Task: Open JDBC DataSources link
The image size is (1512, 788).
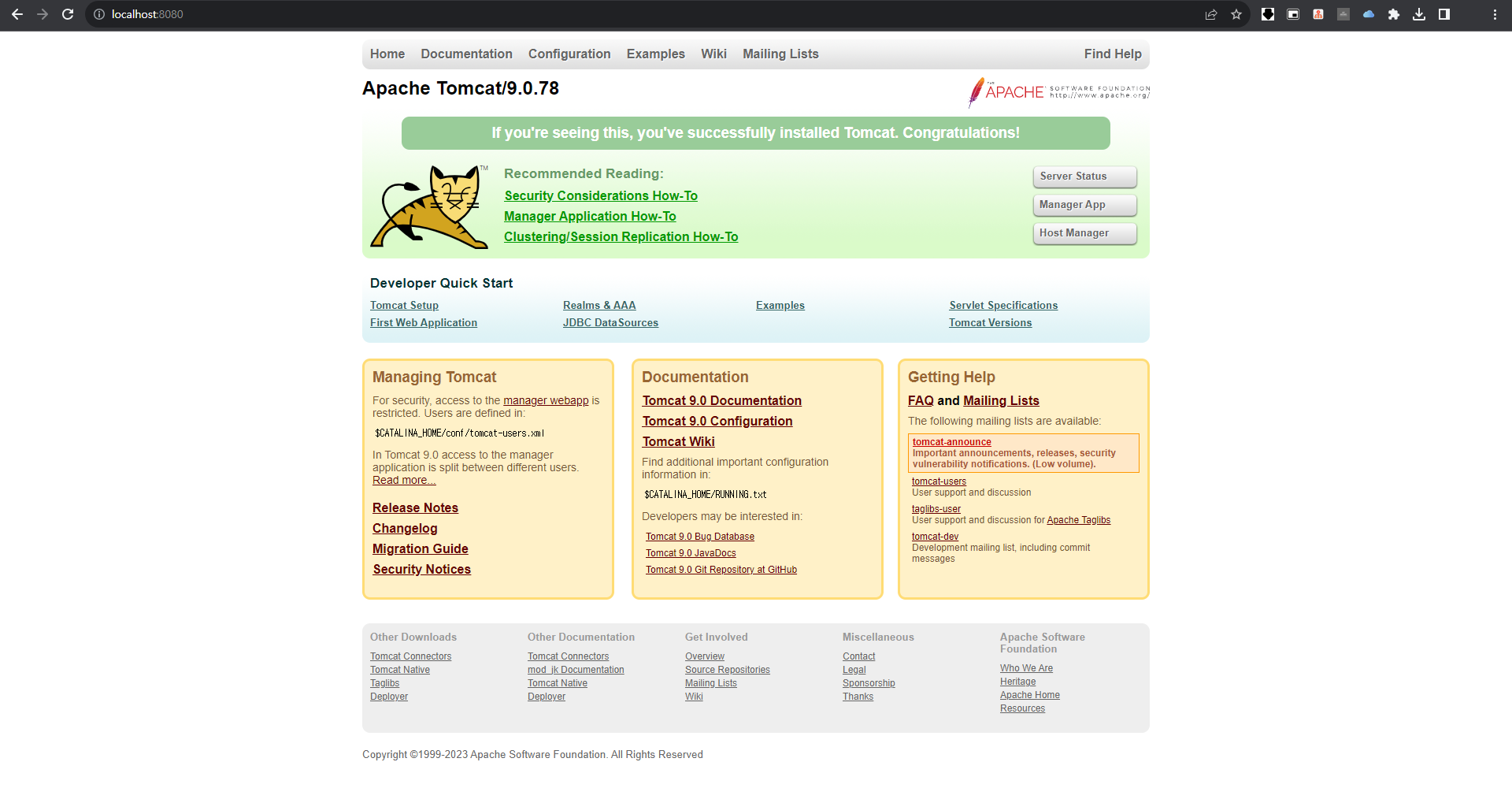Action: pos(610,322)
